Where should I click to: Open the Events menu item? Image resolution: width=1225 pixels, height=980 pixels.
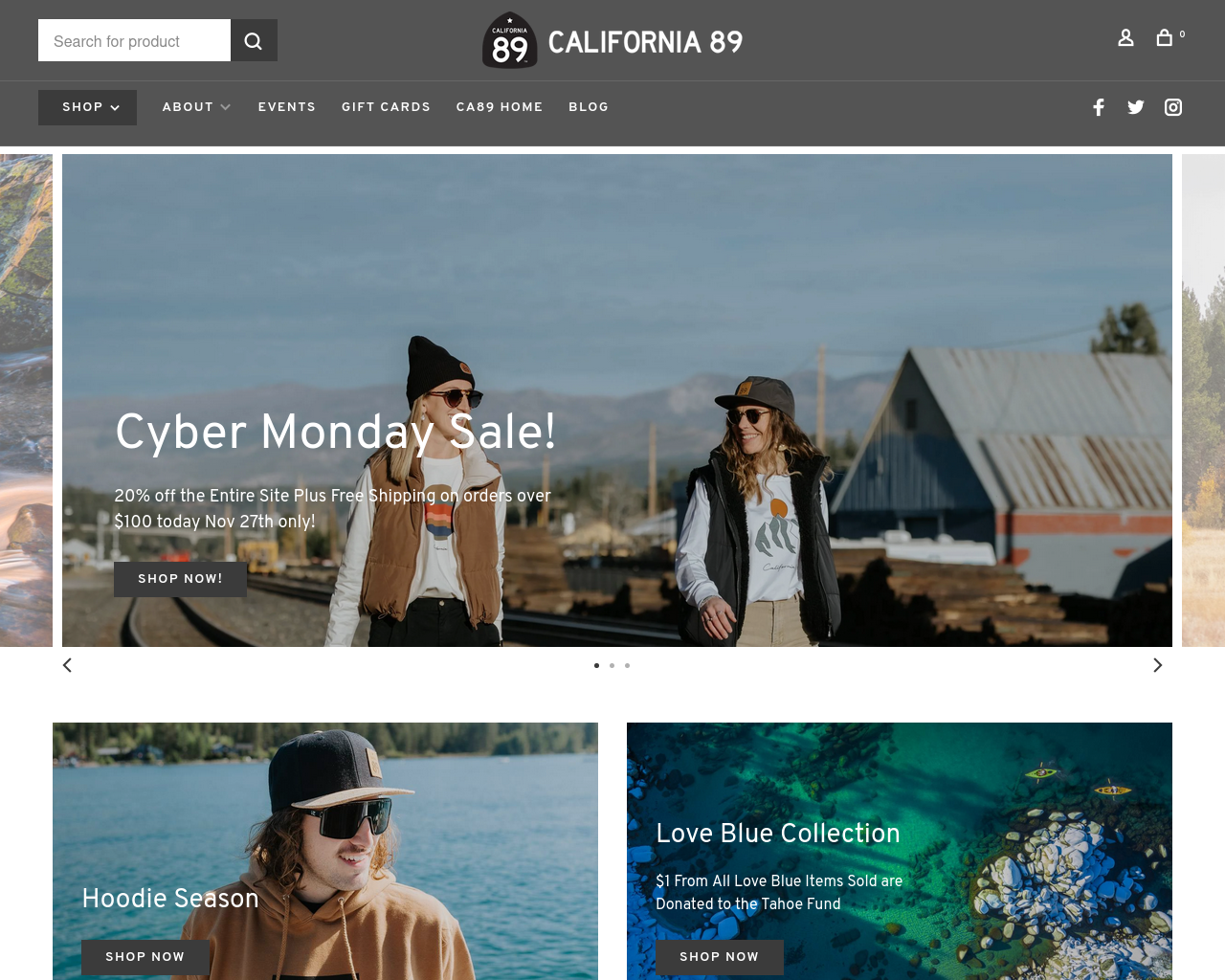(287, 107)
